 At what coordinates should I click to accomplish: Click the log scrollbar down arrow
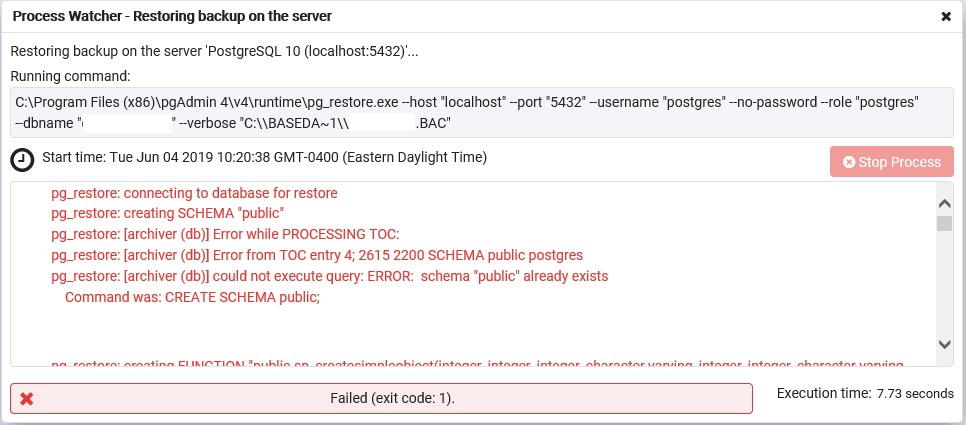click(944, 344)
